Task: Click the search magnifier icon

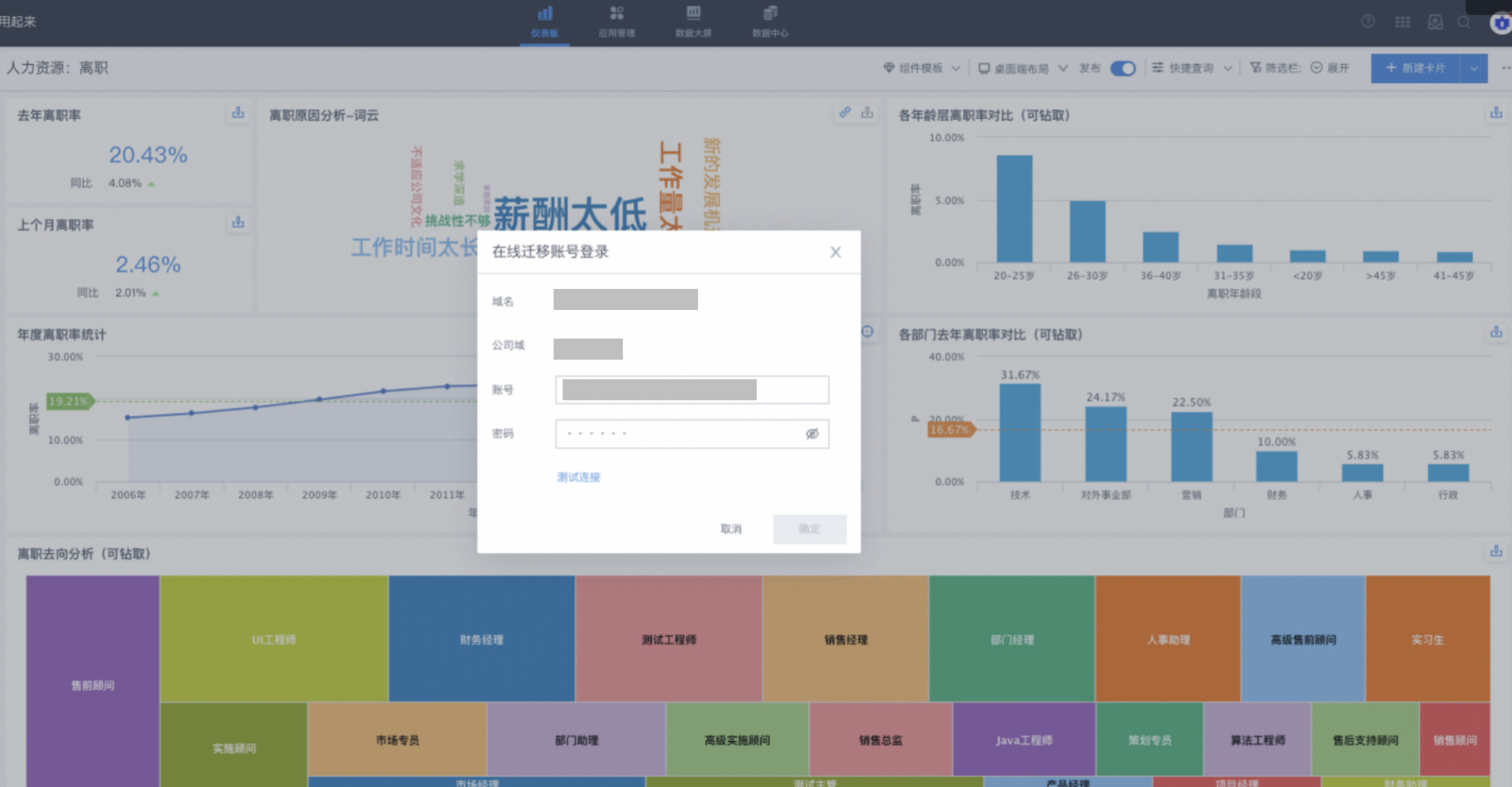Action: coord(1464,22)
